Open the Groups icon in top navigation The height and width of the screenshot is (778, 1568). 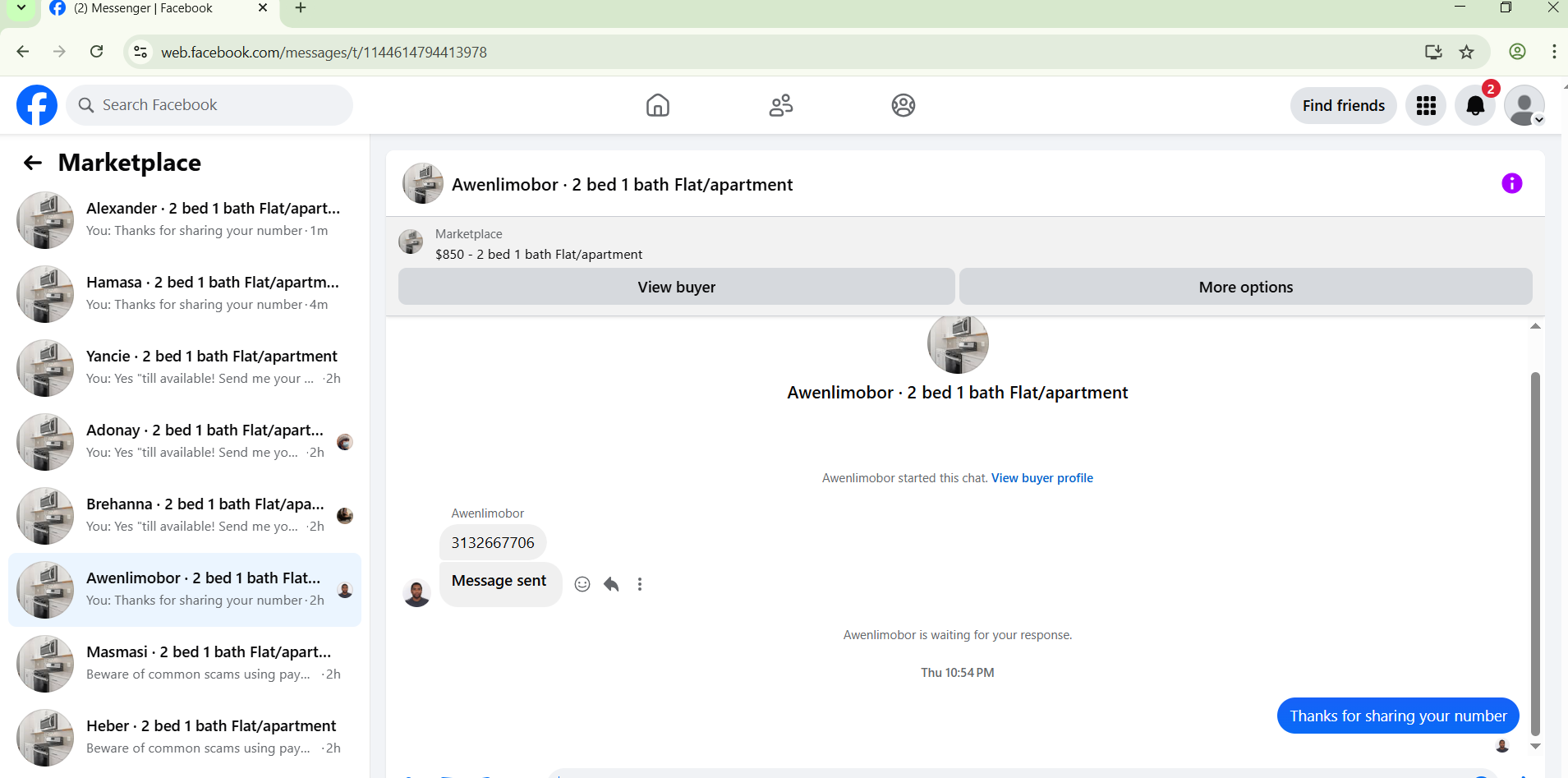(904, 105)
